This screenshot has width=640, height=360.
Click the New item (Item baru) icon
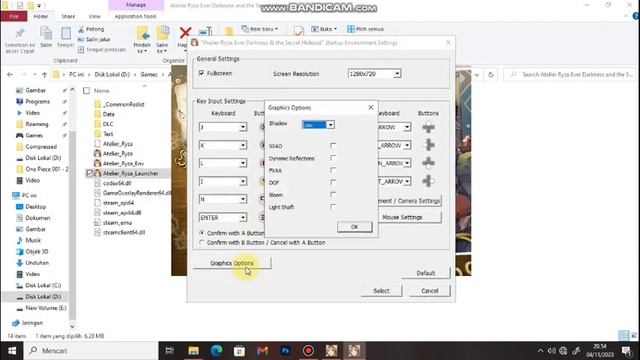tap(245, 29)
